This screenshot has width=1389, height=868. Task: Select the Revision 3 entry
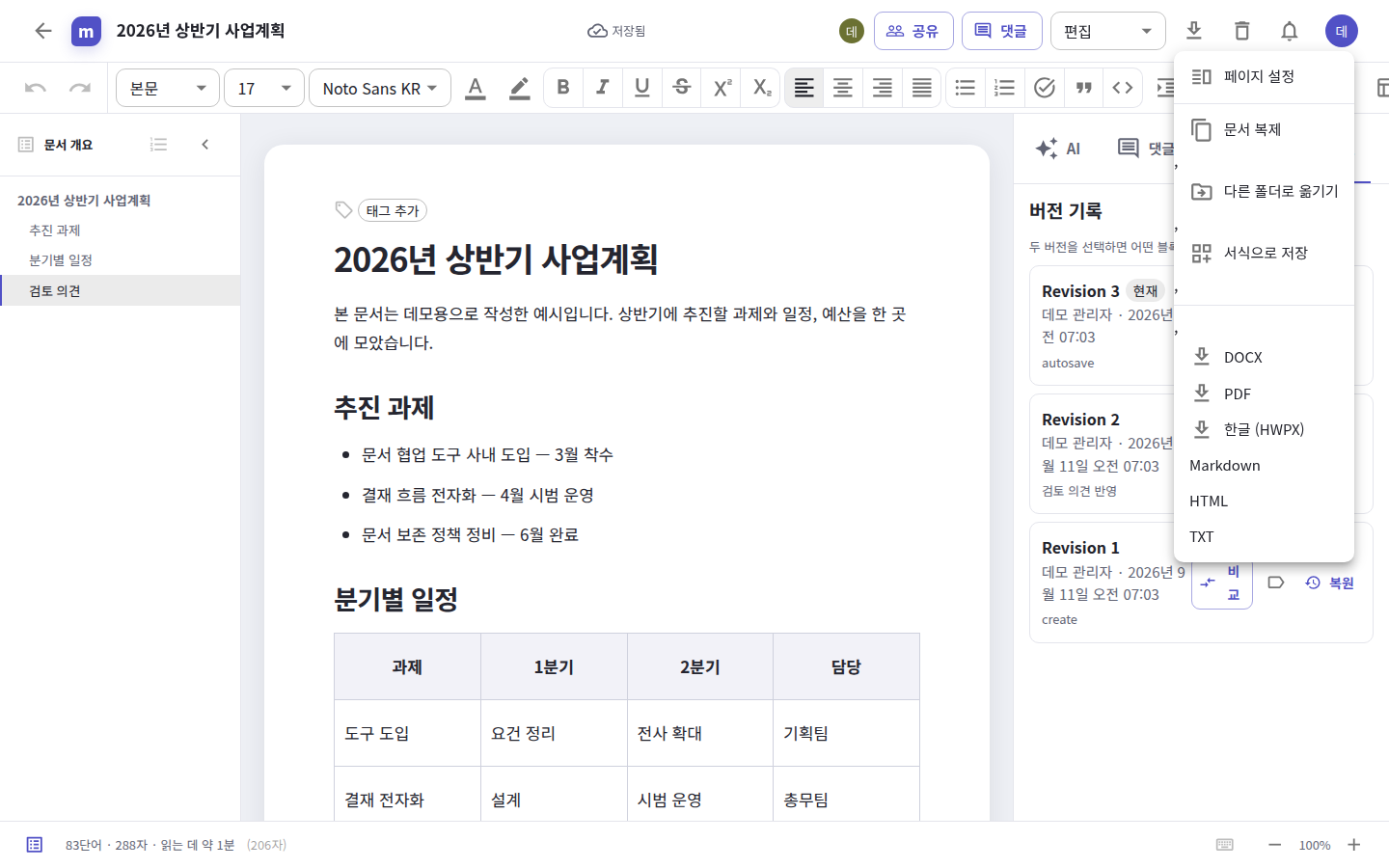pos(1201,325)
